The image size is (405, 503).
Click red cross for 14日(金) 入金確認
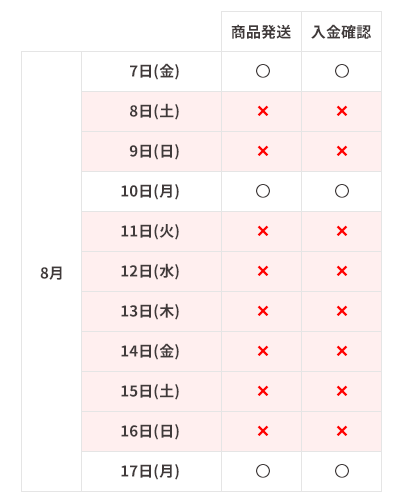pyautogui.click(x=342, y=351)
